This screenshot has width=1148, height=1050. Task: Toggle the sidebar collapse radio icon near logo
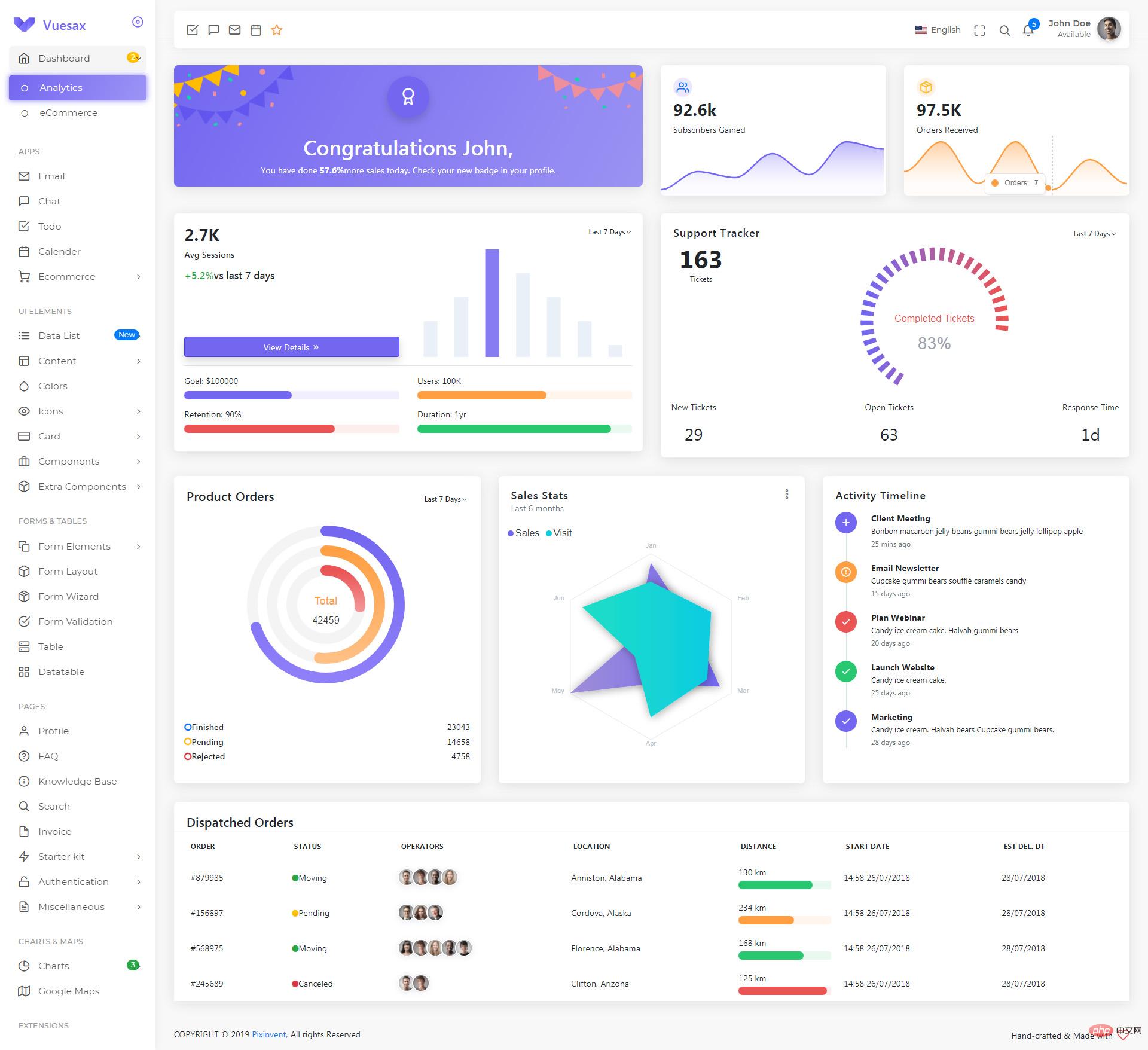tap(138, 22)
